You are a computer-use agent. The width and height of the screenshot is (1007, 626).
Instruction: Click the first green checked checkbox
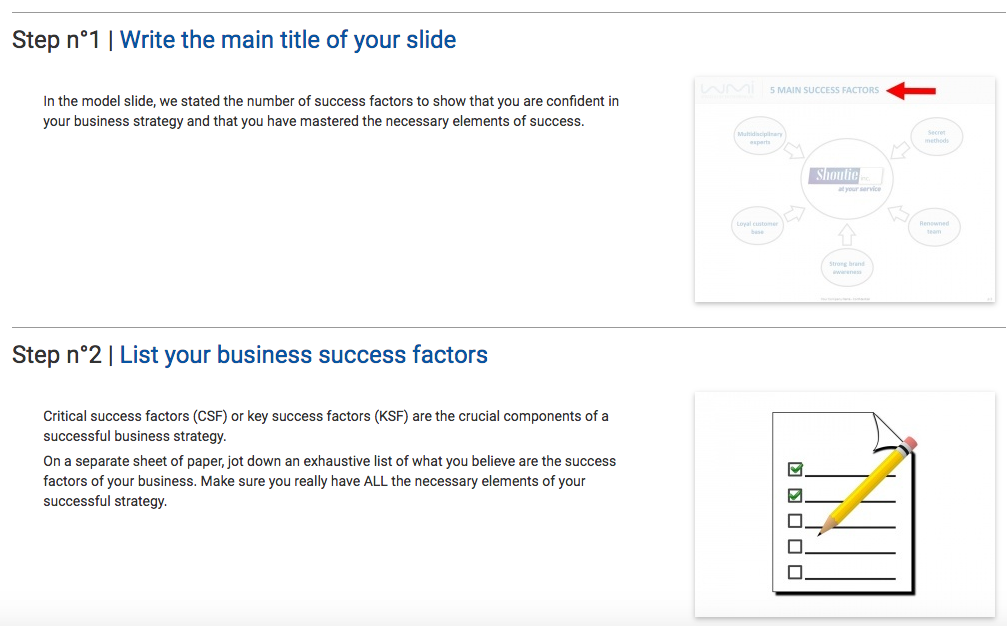(795, 469)
